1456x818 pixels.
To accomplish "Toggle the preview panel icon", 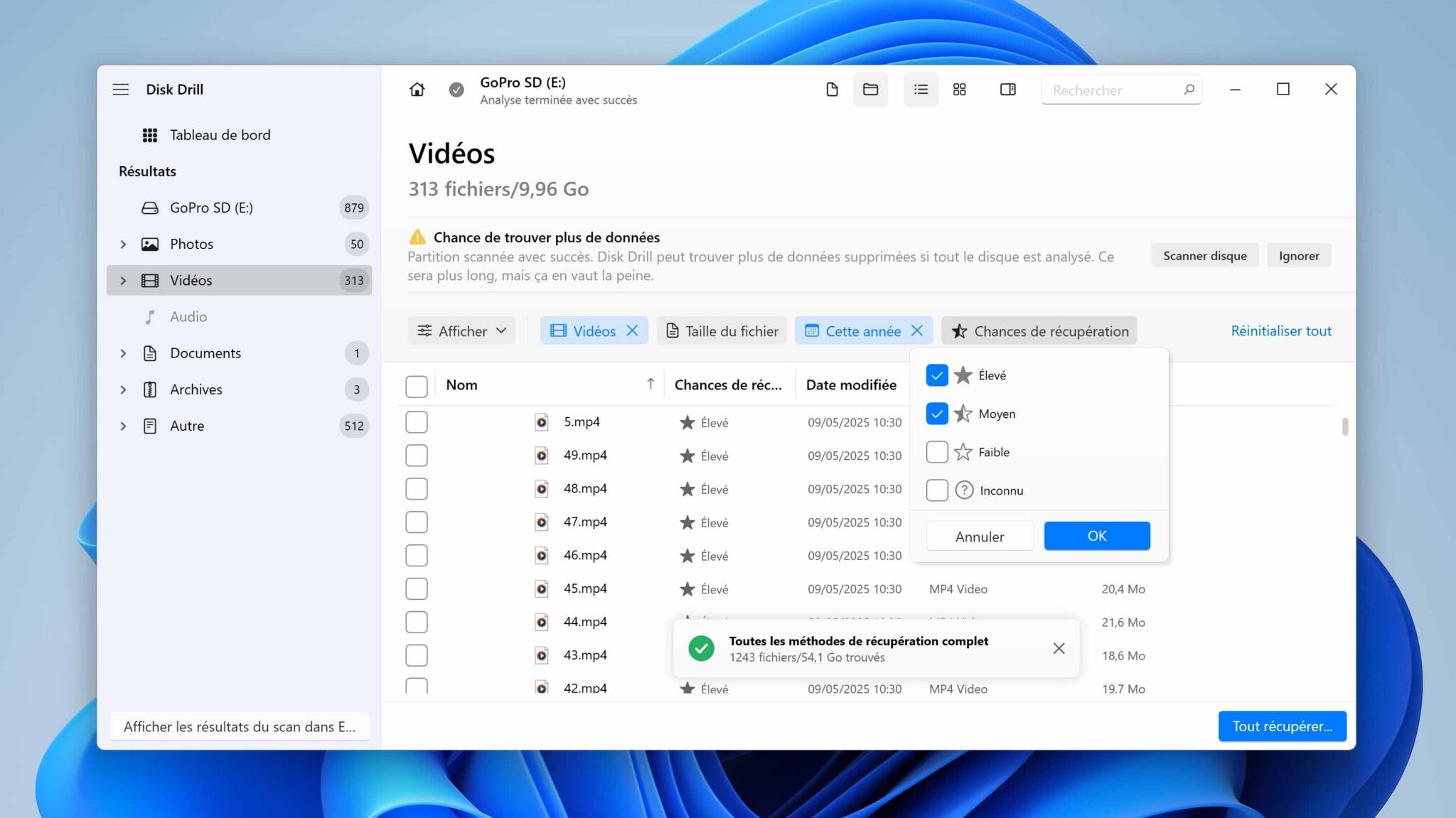I will (1007, 90).
